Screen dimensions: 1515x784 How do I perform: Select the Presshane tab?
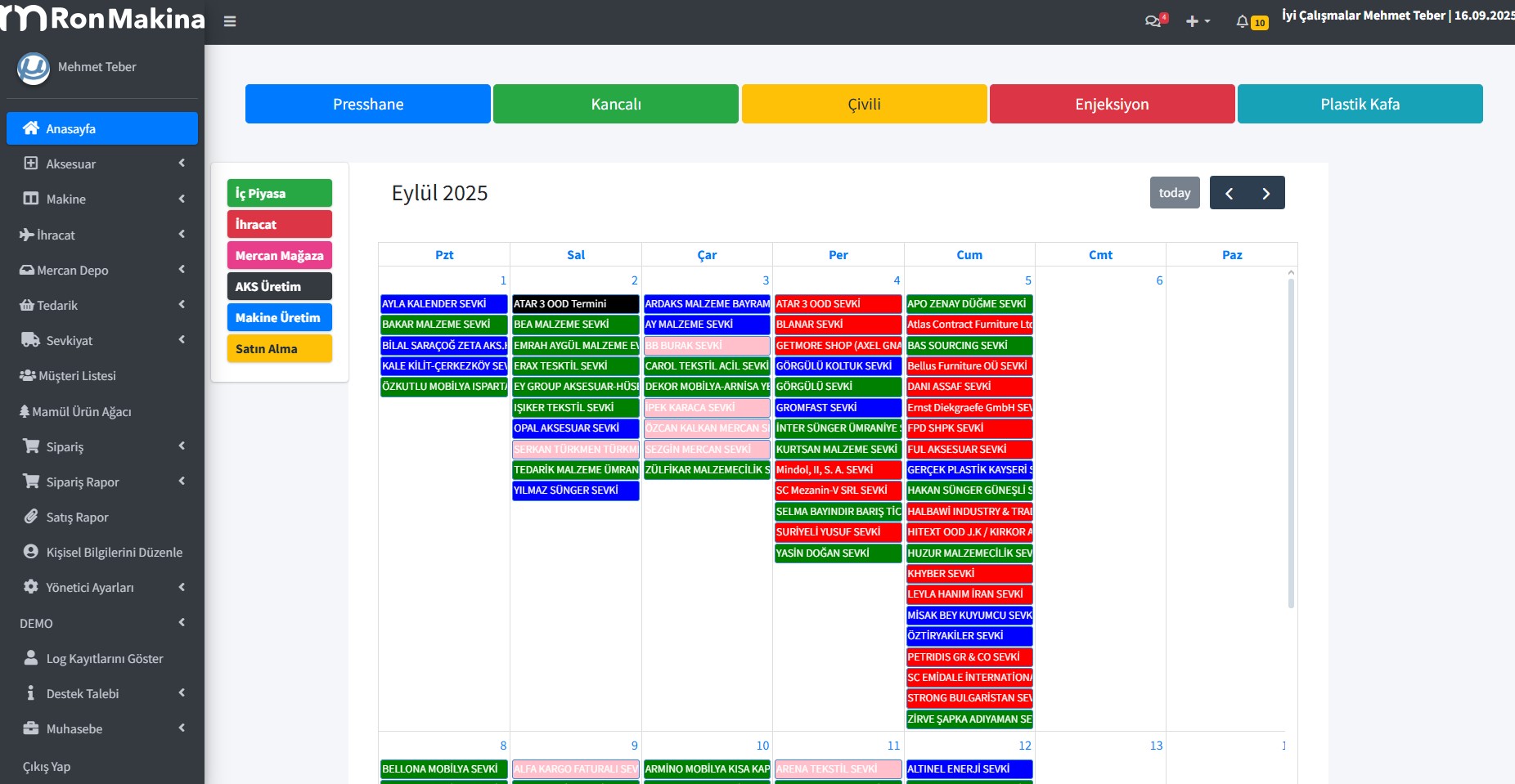click(x=367, y=104)
